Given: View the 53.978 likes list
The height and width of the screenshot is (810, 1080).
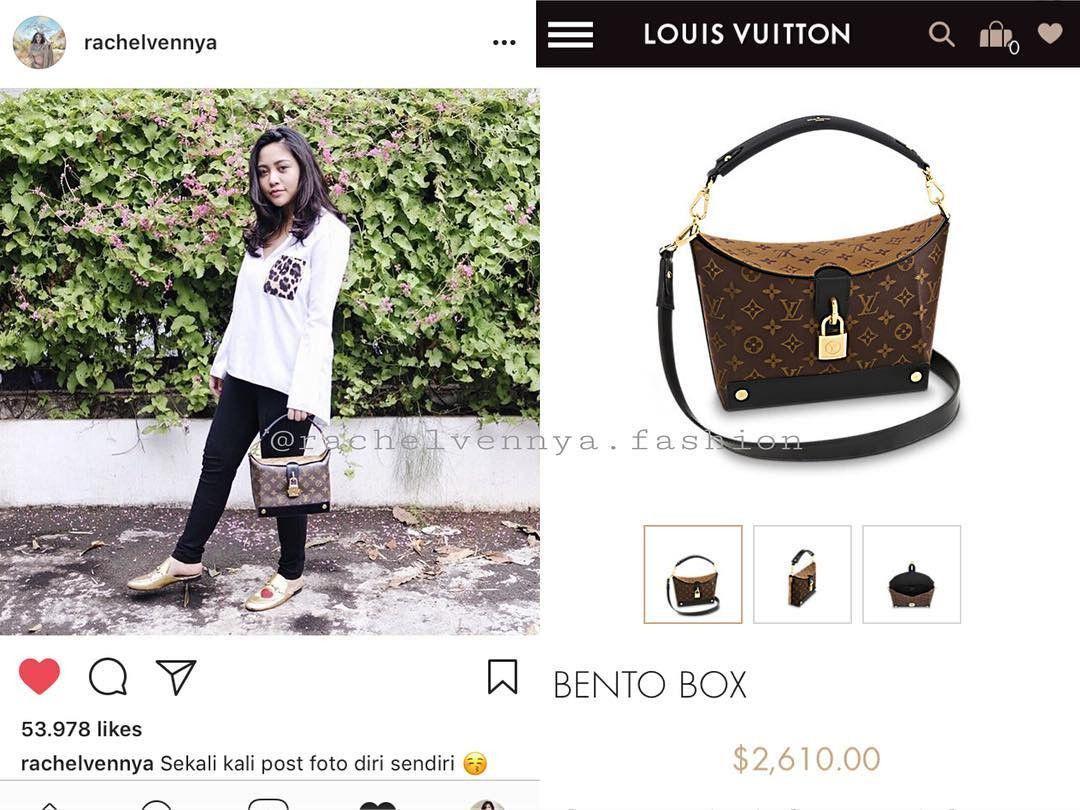Looking at the screenshot, I should [81, 729].
